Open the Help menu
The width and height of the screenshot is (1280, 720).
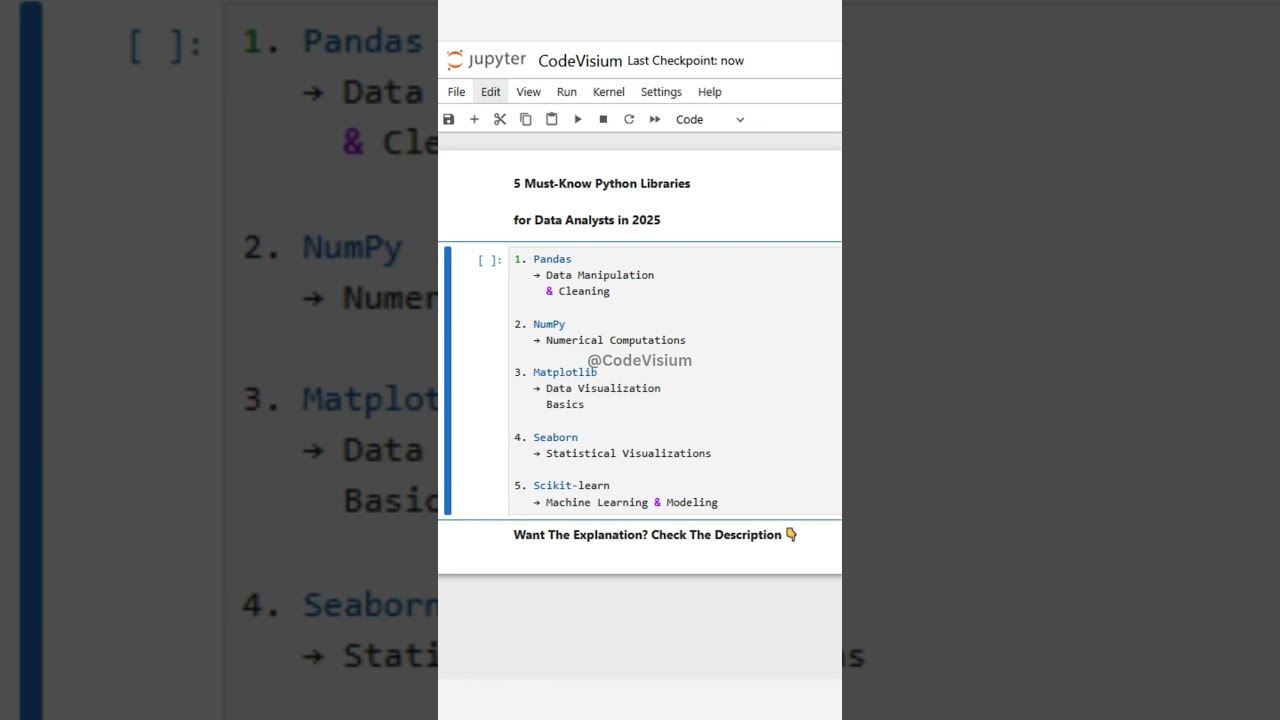pos(710,92)
